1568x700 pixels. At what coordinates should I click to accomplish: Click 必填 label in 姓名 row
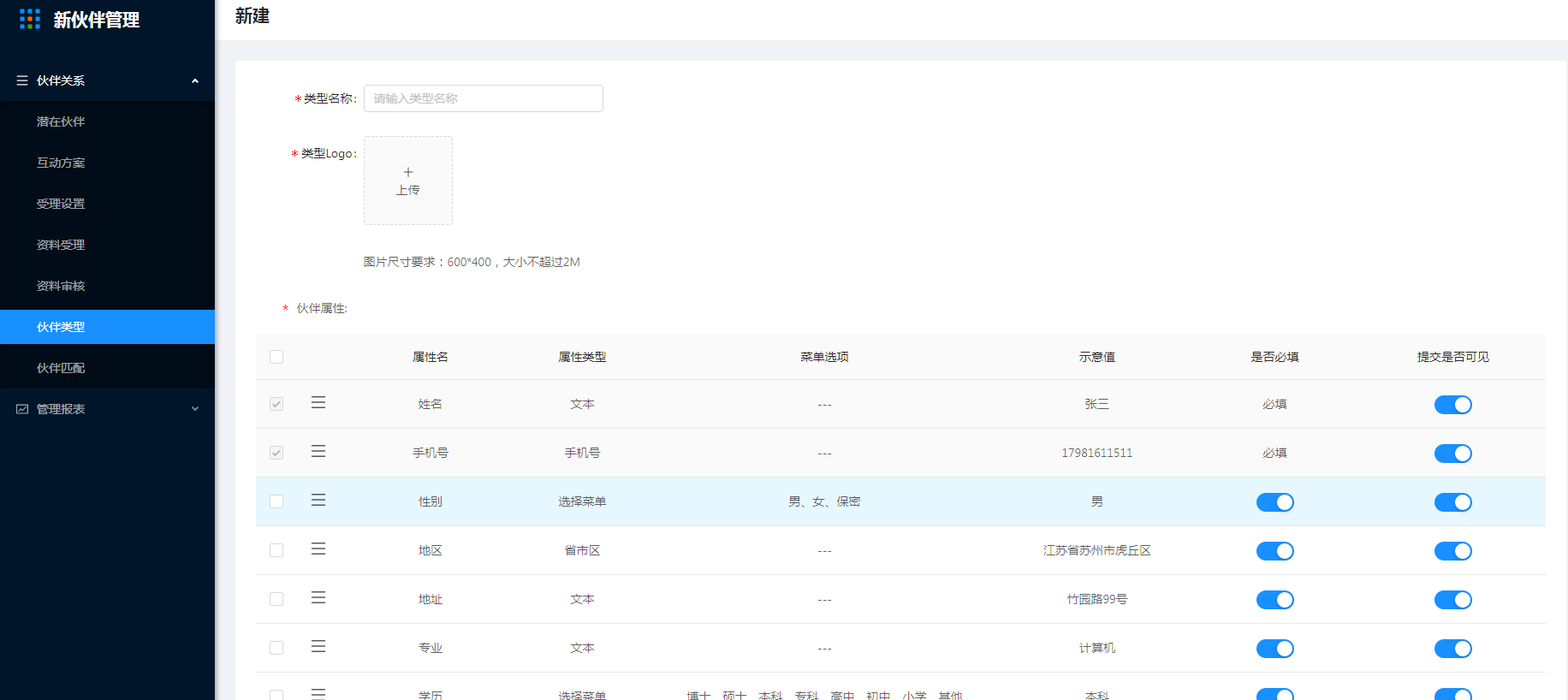[1275, 404]
